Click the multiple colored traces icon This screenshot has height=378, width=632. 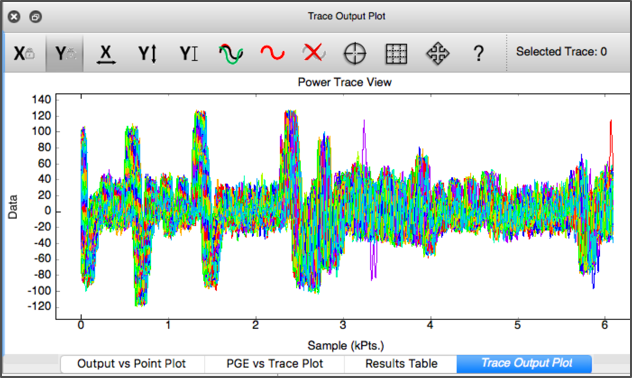pos(231,54)
